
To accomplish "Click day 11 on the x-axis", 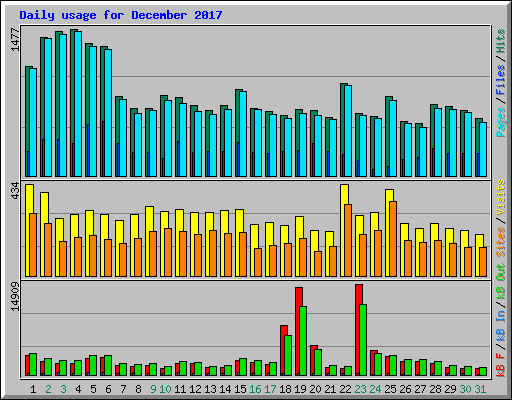I will 180,389.
